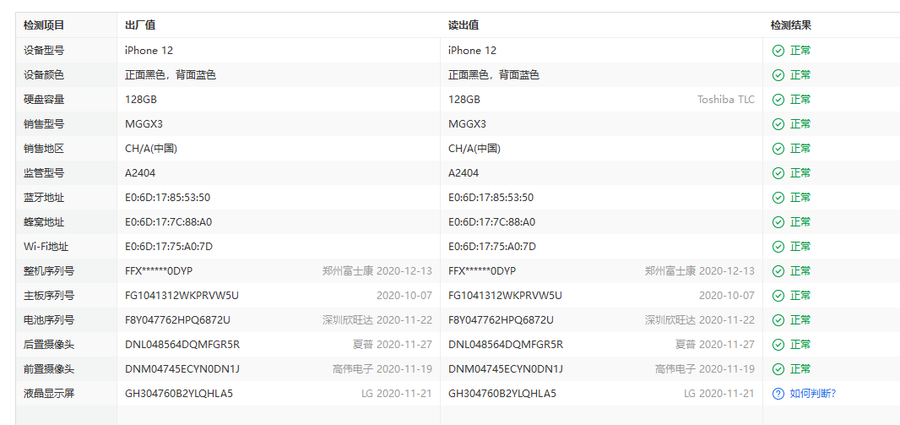Click the blue question mark icon in 液晶显示屏 row

pos(778,393)
